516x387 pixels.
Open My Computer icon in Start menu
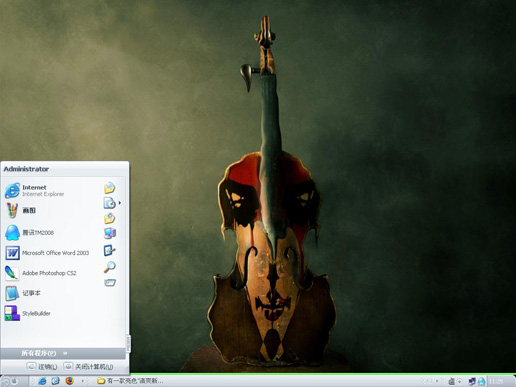click(110, 233)
